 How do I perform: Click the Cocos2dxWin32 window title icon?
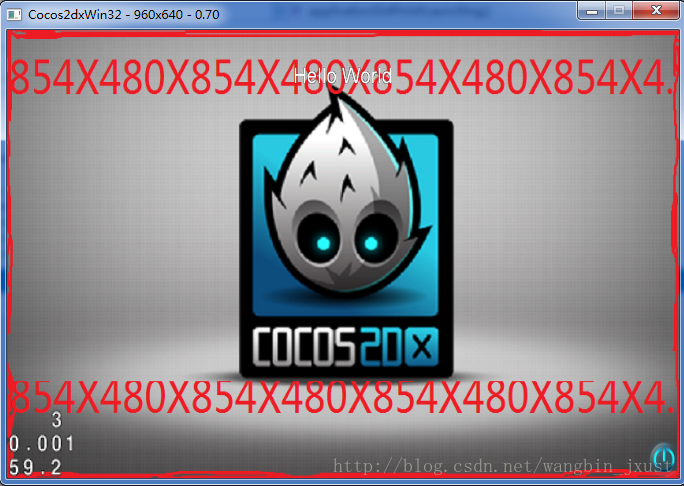14,14
